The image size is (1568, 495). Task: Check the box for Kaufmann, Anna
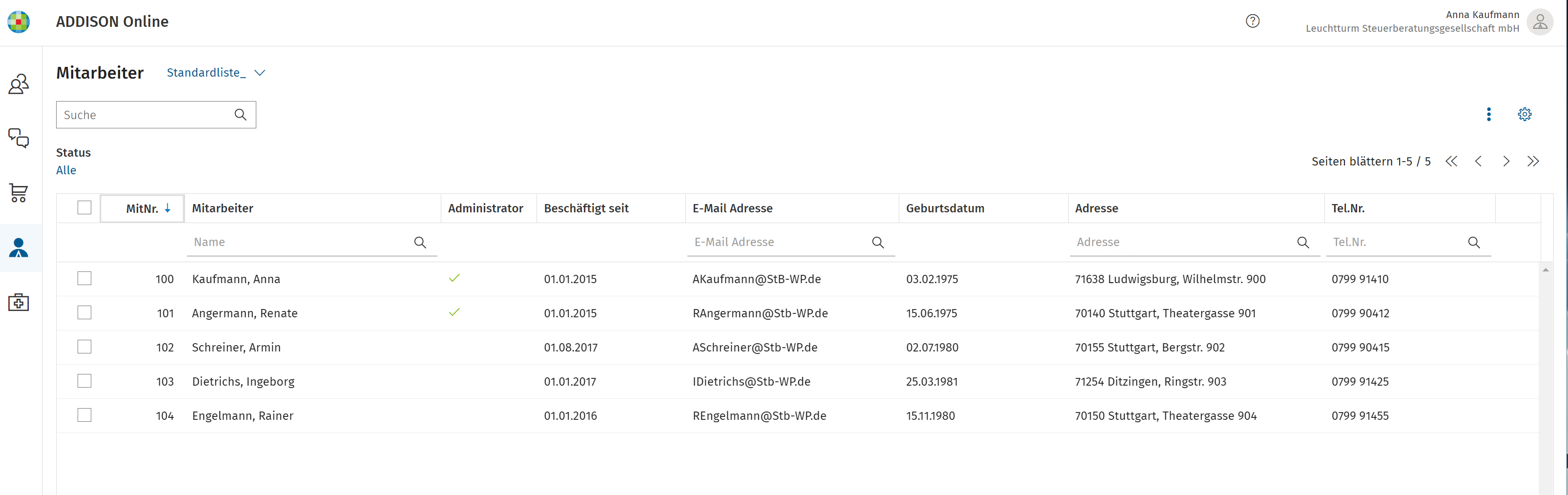[84, 278]
